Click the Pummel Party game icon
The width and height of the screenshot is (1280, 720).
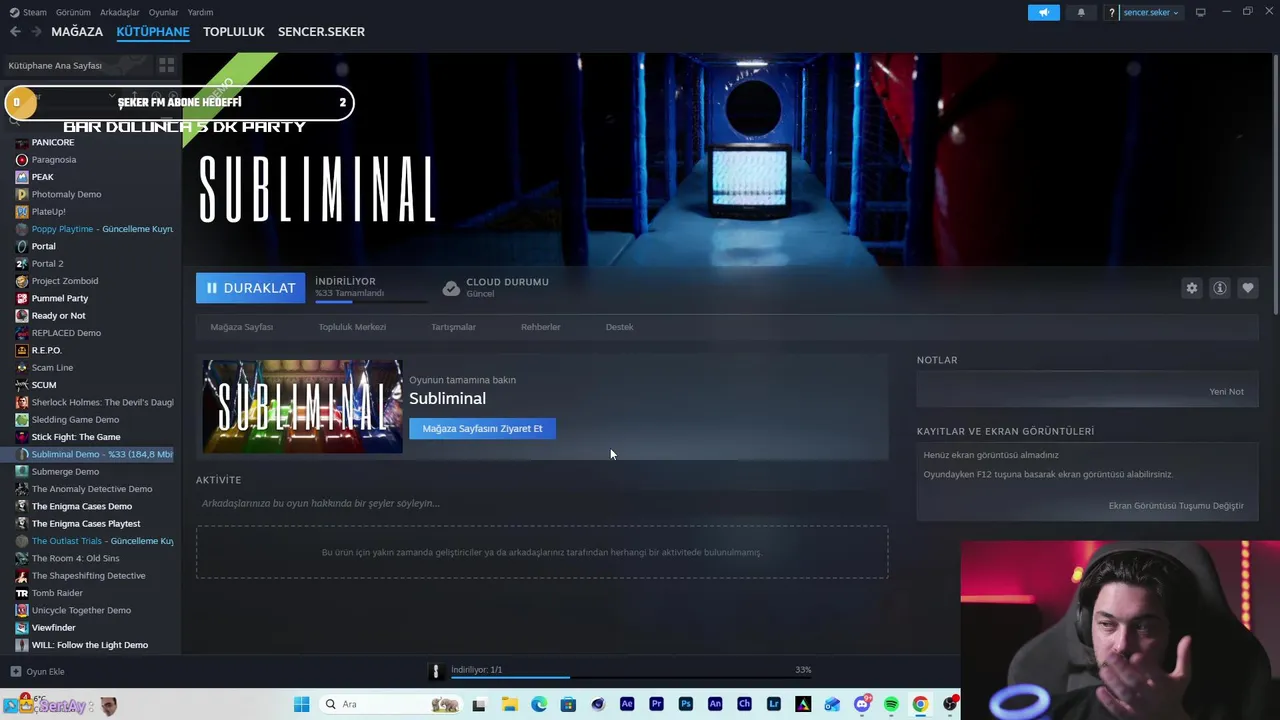click(22, 298)
